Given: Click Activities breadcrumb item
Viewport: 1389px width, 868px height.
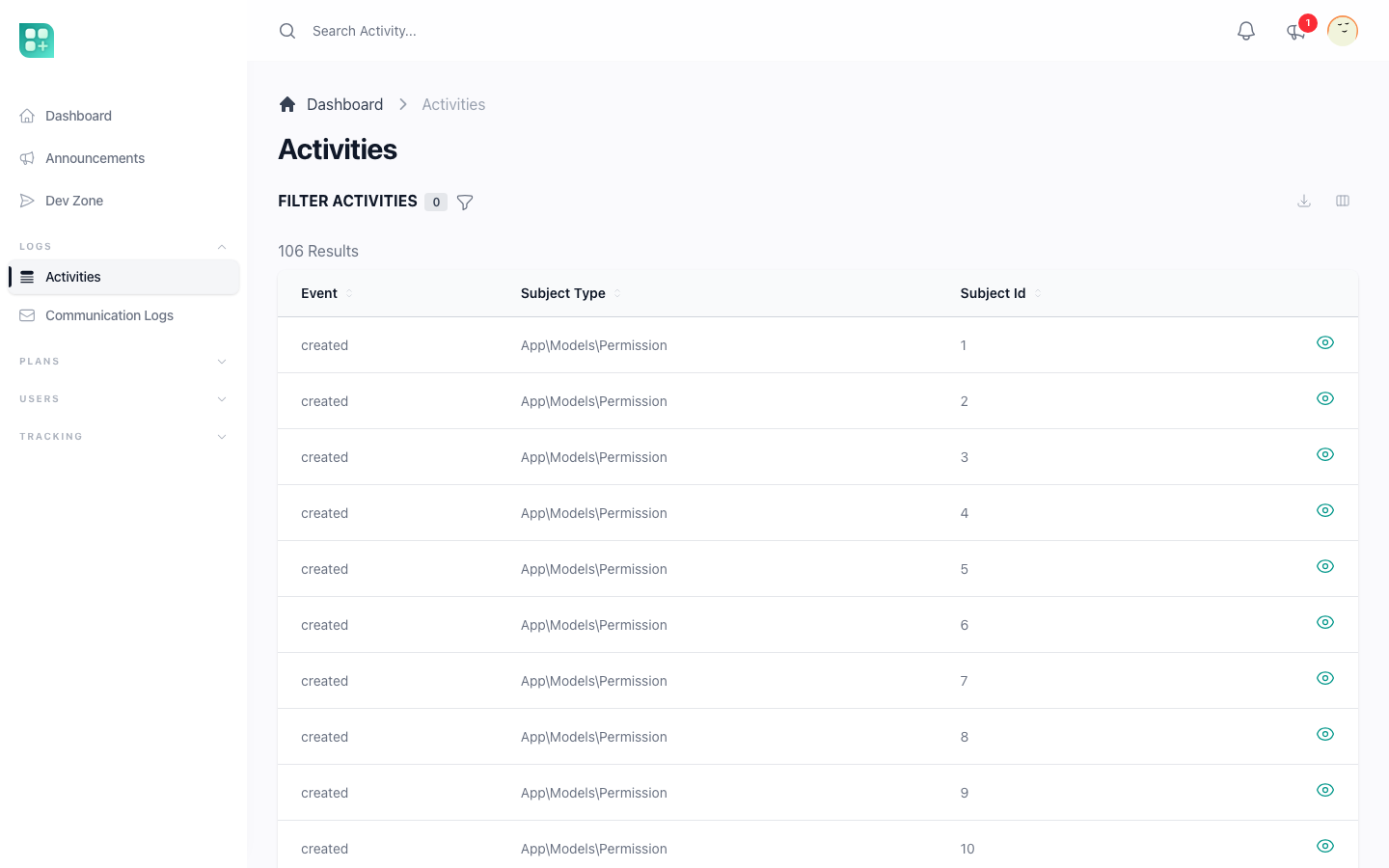Looking at the screenshot, I should [453, 104].
